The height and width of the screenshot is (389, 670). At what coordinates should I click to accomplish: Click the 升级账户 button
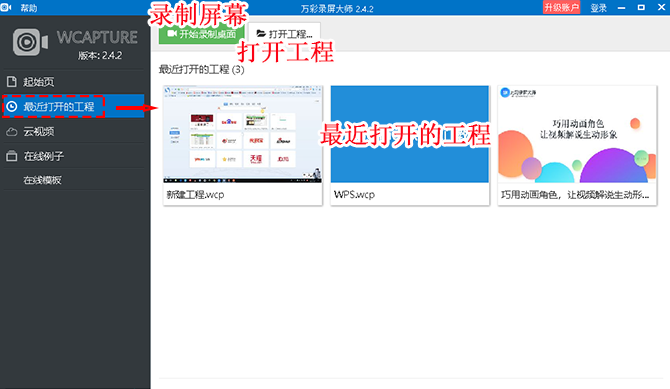[x=561, y=7]
